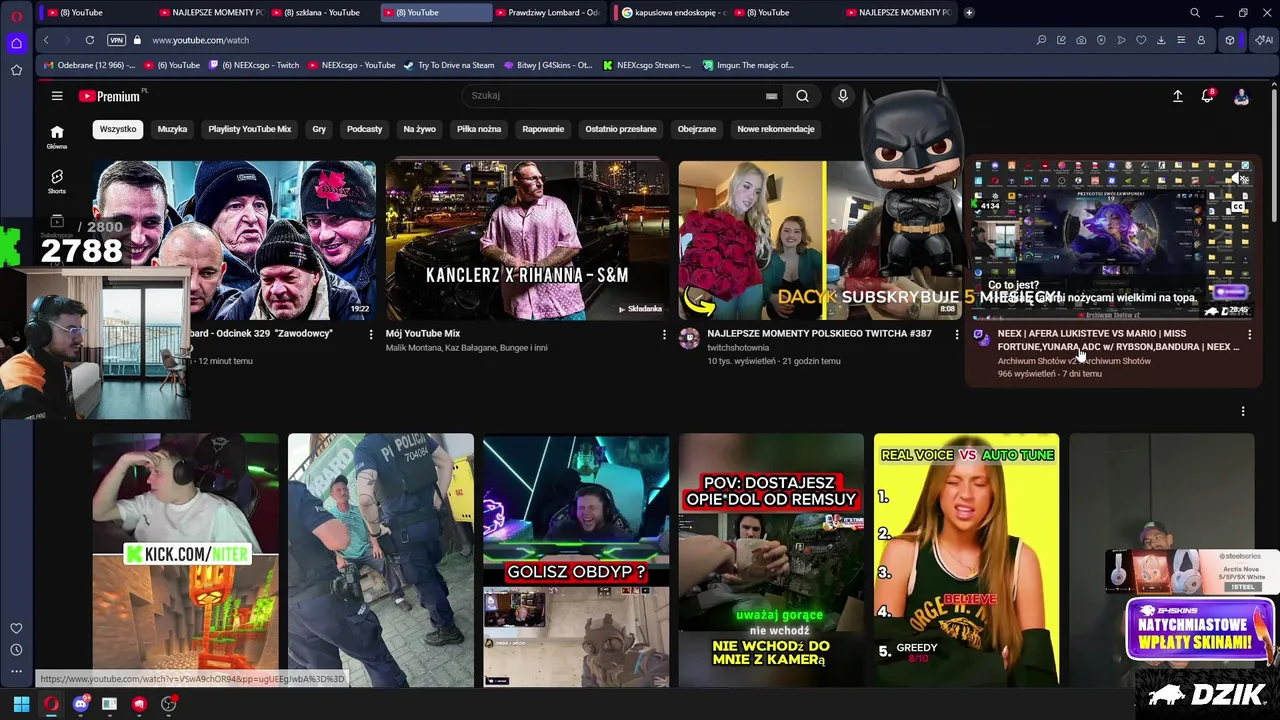
Task: Toggle the VPN badge in address bar
Action: pyautogui.click(x=116, y=40)
